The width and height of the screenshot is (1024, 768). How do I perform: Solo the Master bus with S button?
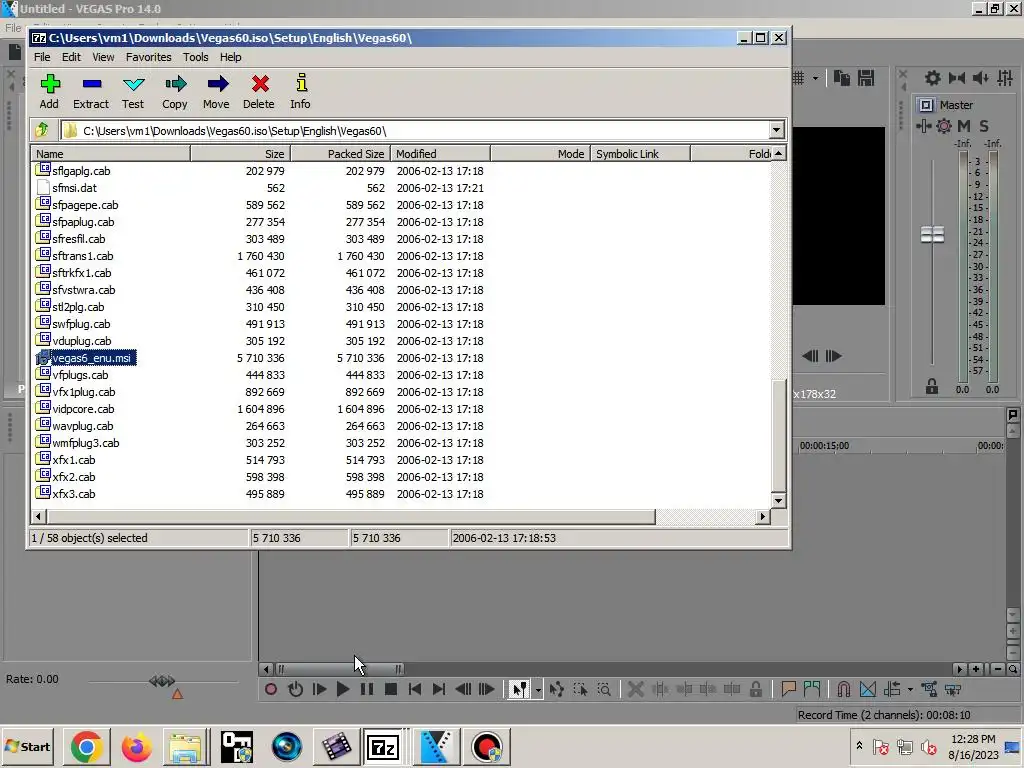click(984, 126)
